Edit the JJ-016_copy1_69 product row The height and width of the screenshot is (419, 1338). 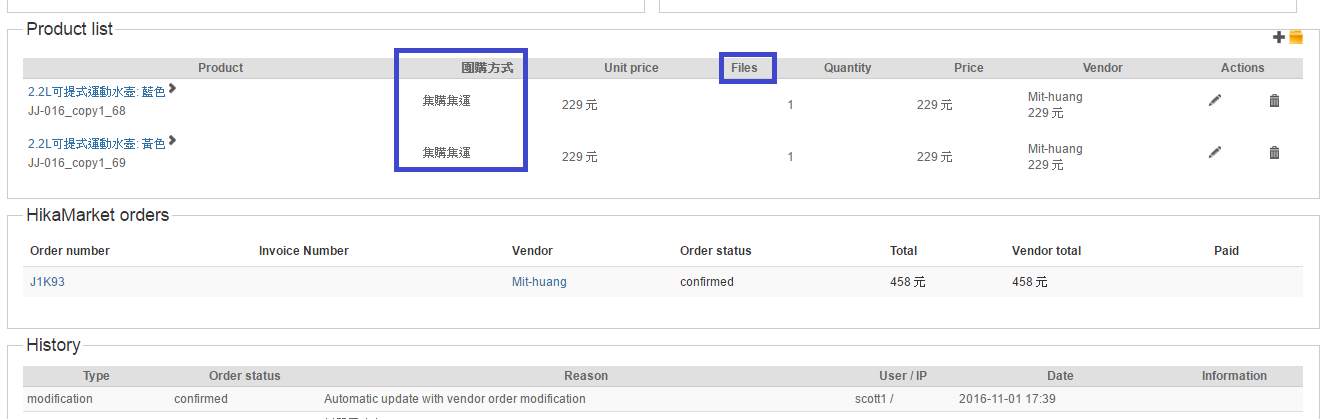coord(1215,152)
